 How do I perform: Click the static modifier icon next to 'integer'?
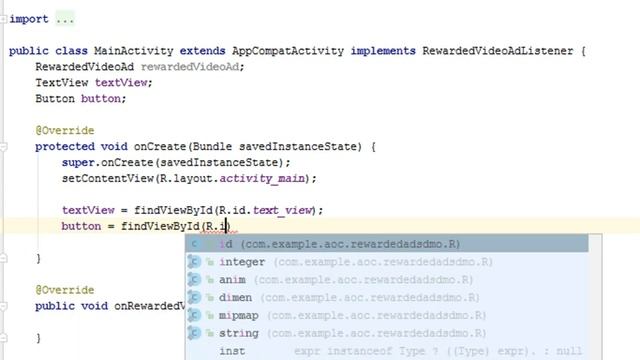[x=210, y=262]
